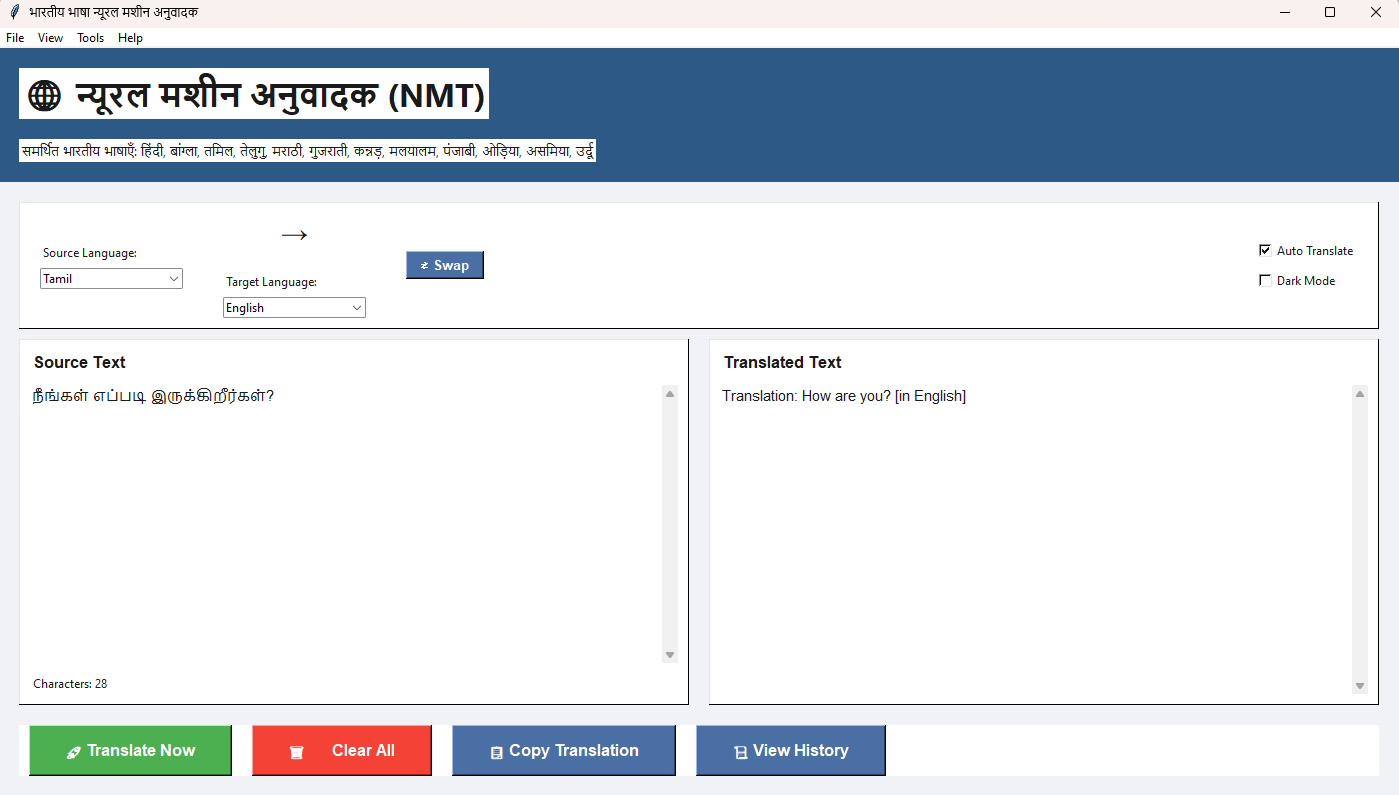Click the scroll-up arrow in Translated Text box

click(x=1360, y=394)
